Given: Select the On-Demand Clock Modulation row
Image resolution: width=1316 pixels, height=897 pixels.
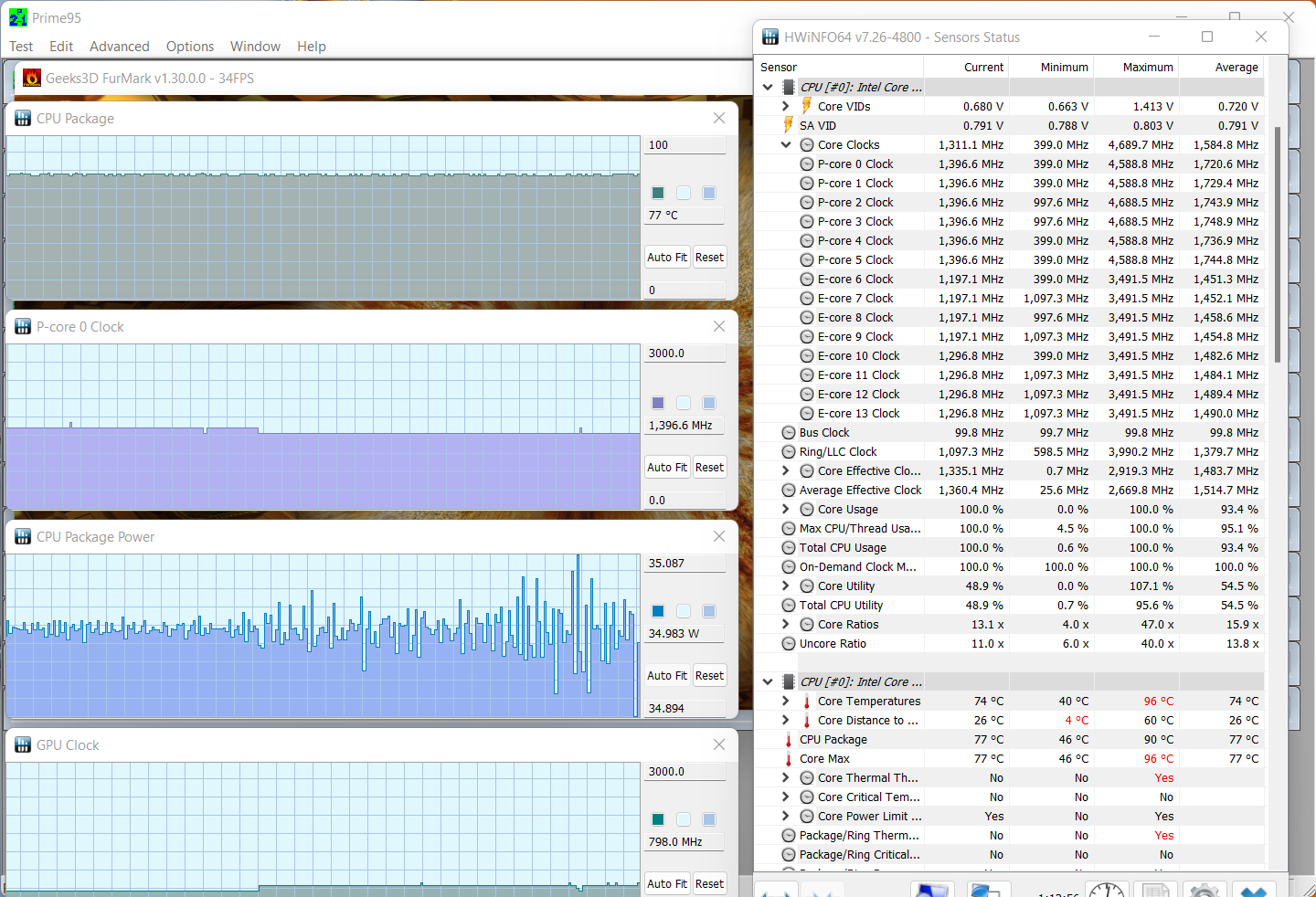Looking at the screenshot, I should click(1009, 567).
